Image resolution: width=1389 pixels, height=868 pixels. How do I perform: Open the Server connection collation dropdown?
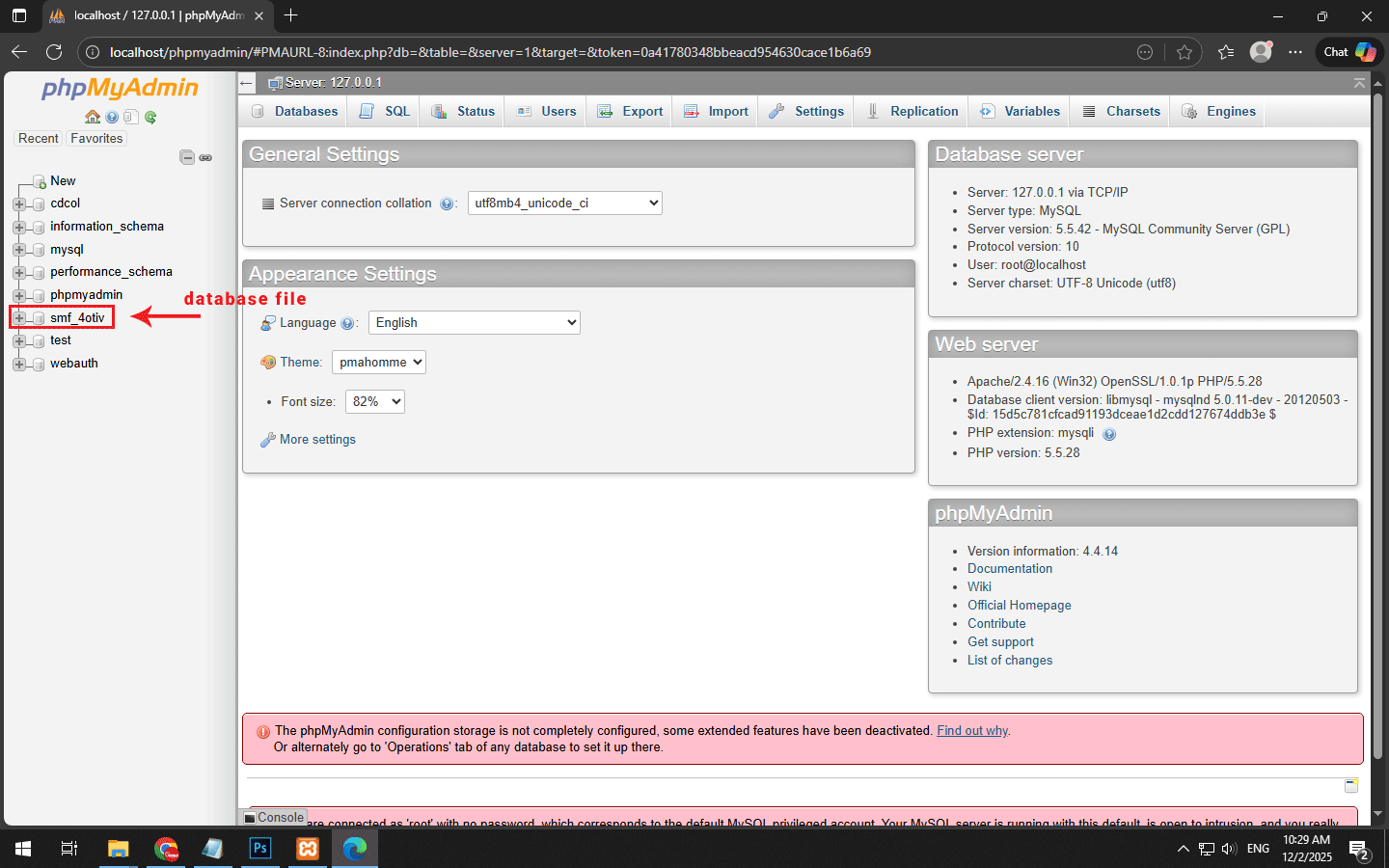point(564,203)
